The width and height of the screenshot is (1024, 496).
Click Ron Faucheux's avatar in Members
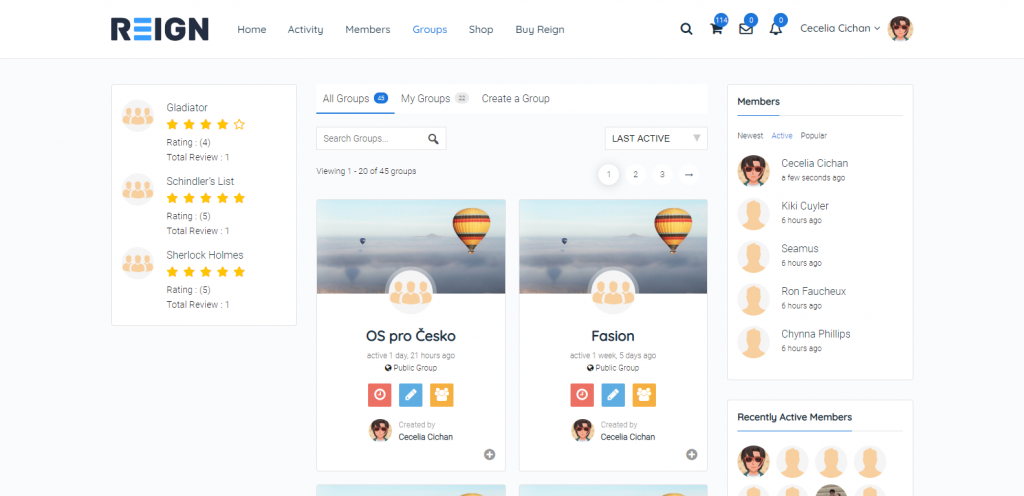[754, 300]
